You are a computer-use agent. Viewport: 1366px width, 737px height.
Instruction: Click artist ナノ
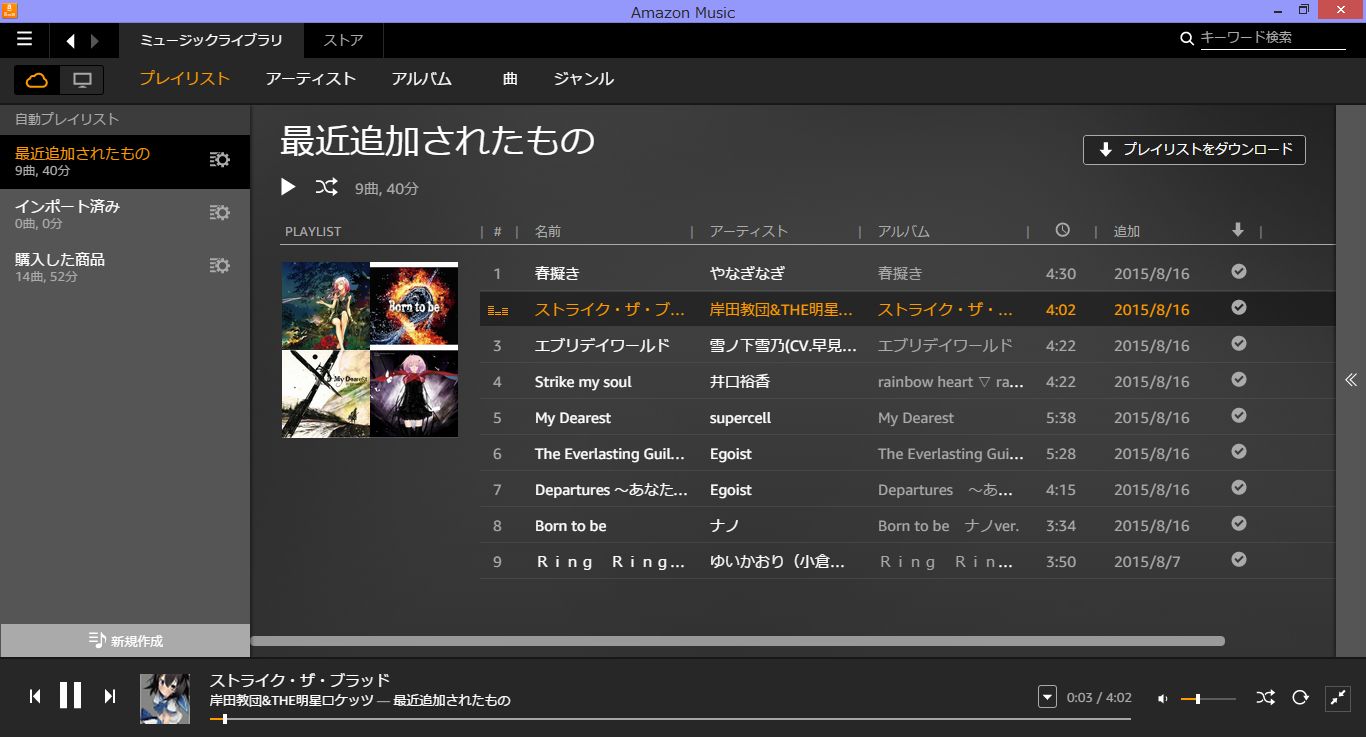tap(724, 526)
